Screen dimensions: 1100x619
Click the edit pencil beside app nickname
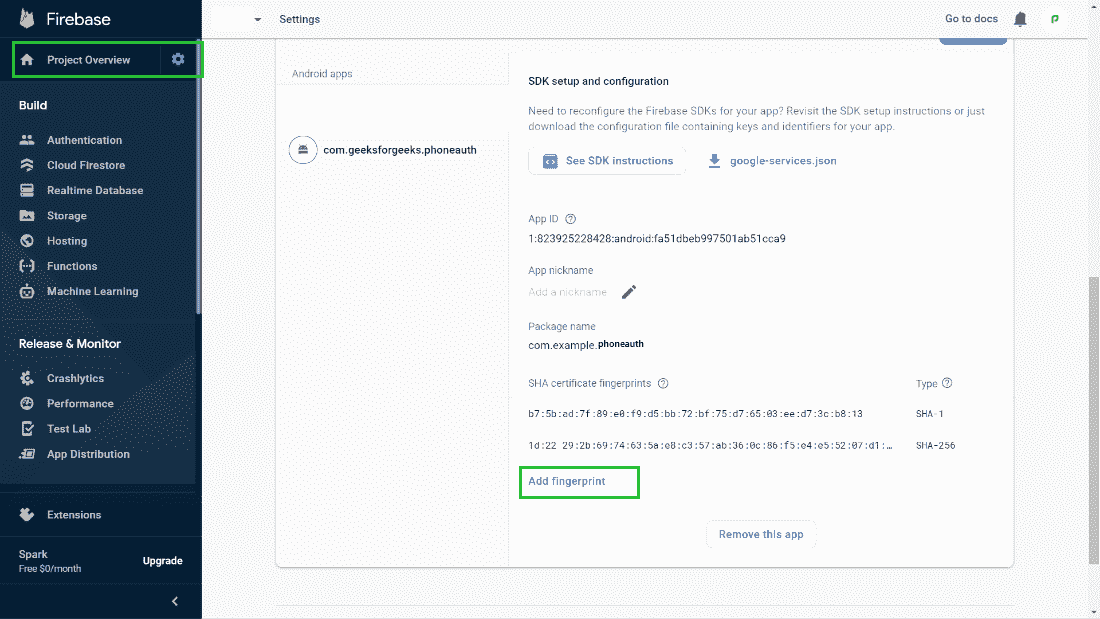click(629, 292)
